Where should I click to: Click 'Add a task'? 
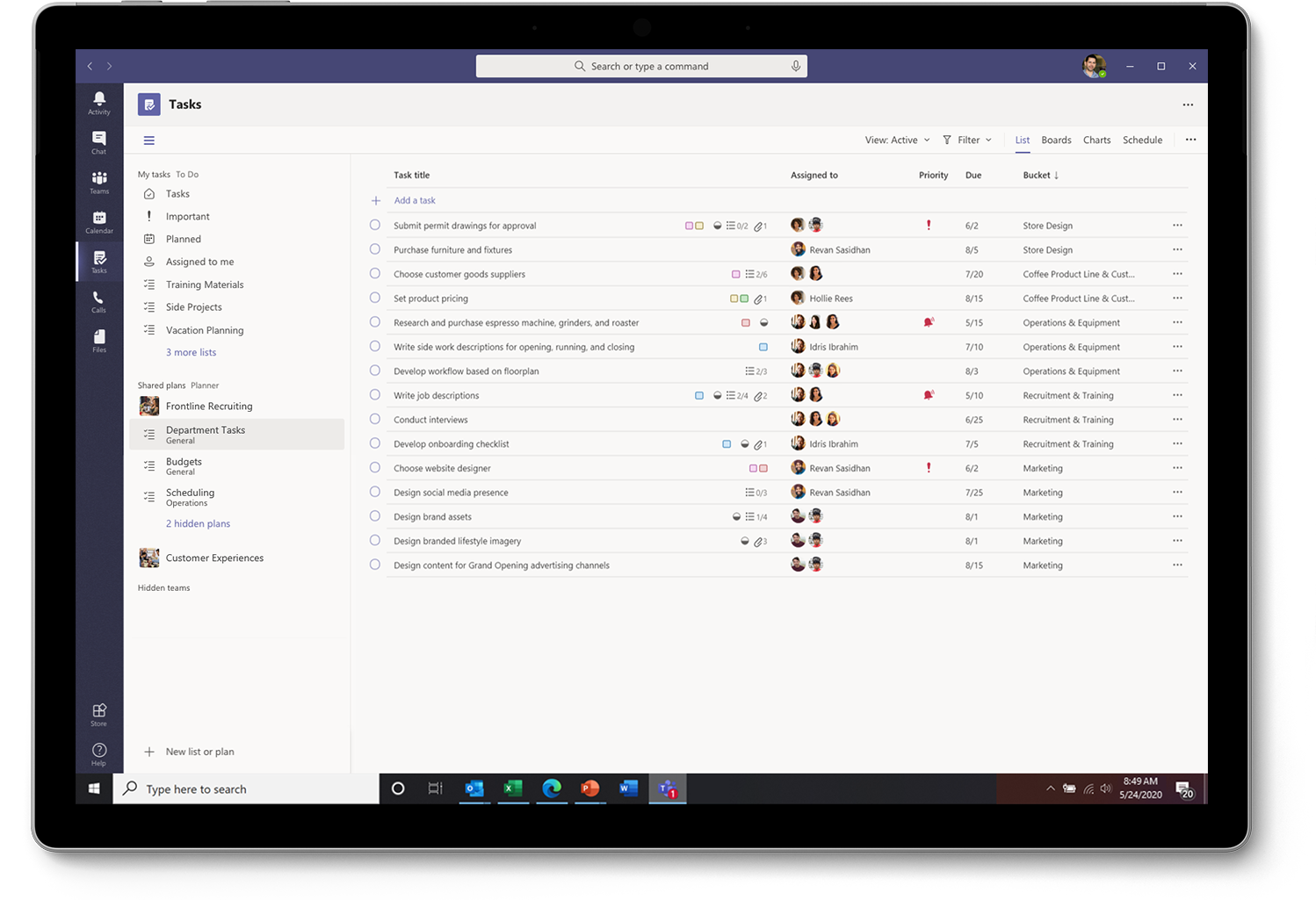tap(415, 200)
